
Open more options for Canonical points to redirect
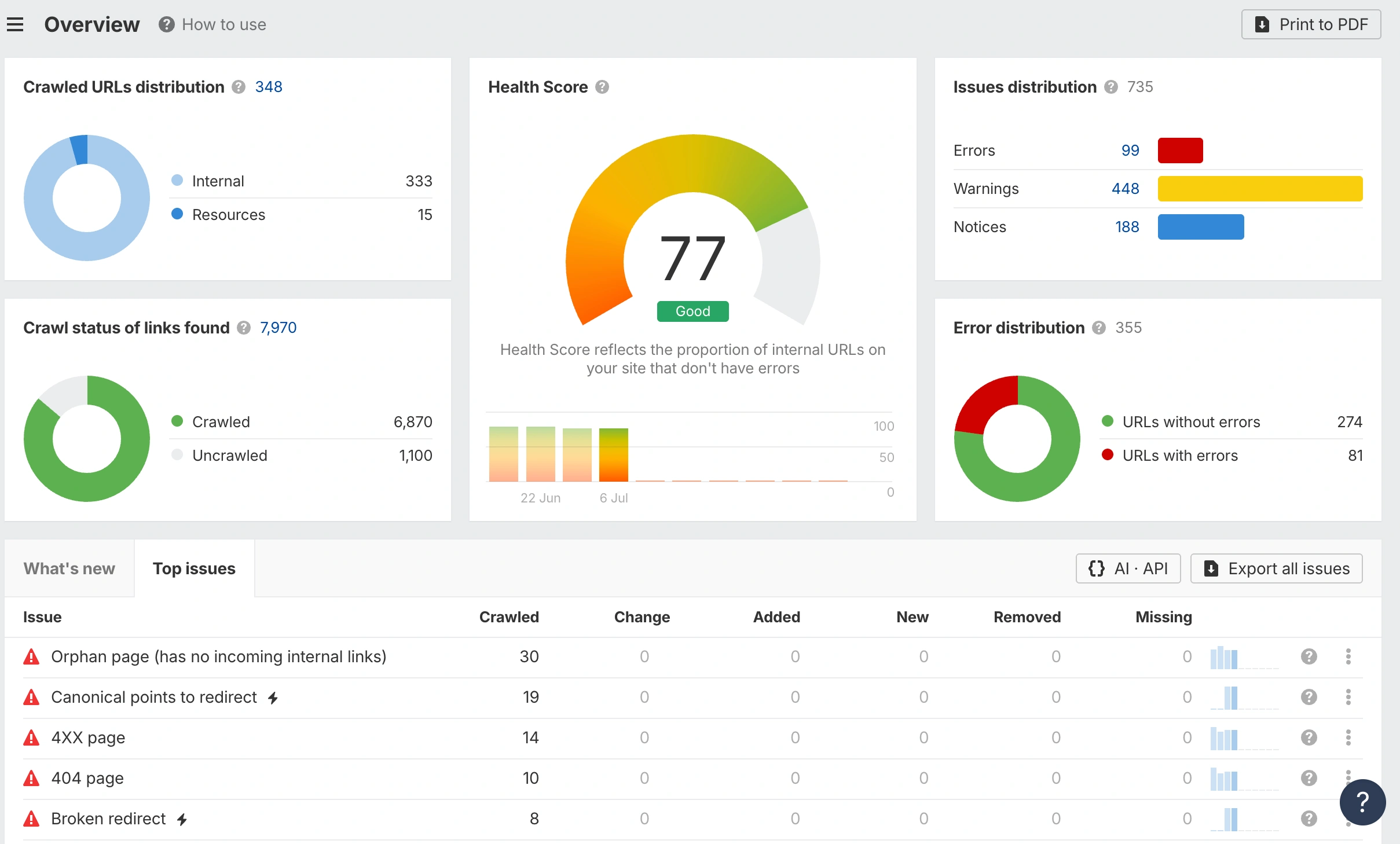pos(1348,697)
